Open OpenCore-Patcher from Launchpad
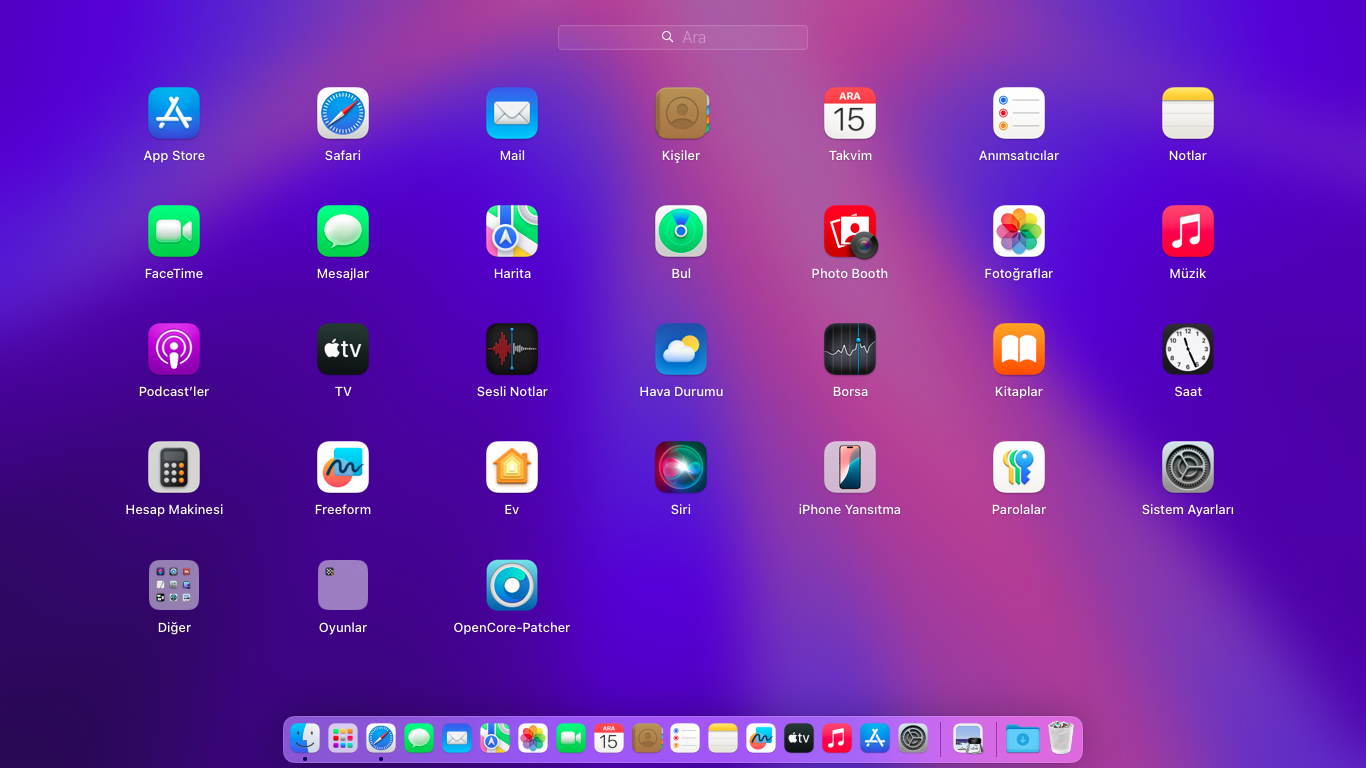 (511, 585)
